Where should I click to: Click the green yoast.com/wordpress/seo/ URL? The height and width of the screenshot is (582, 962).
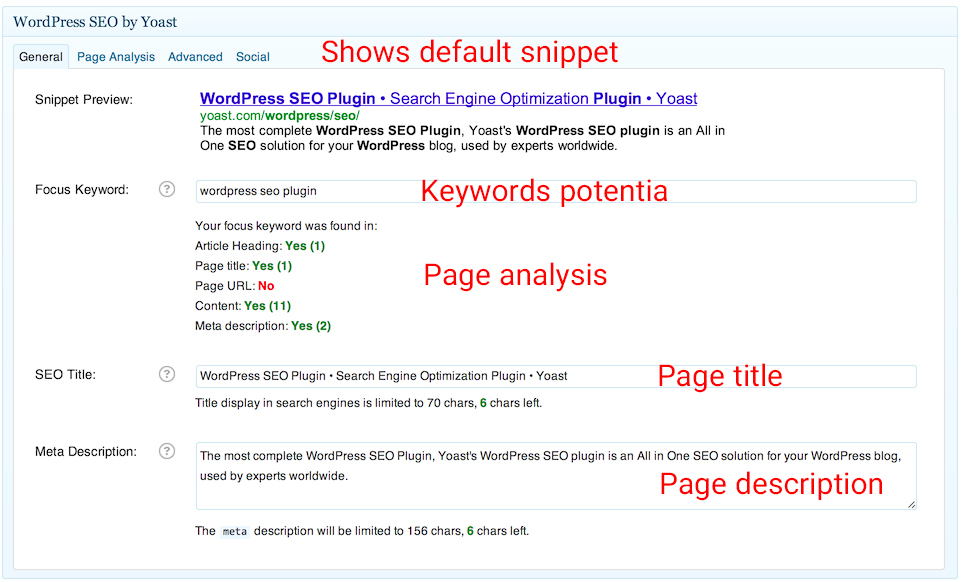[x=280, y=115]
